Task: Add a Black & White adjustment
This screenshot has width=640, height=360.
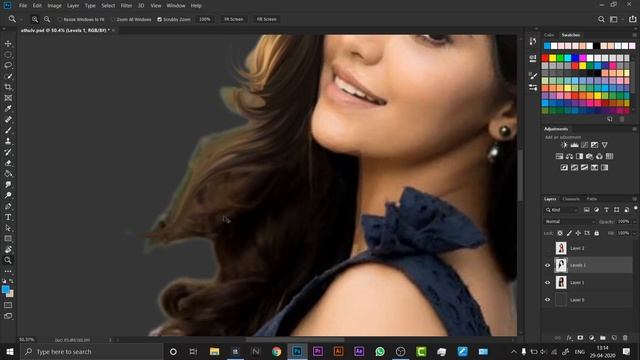Action: (580, 156)
